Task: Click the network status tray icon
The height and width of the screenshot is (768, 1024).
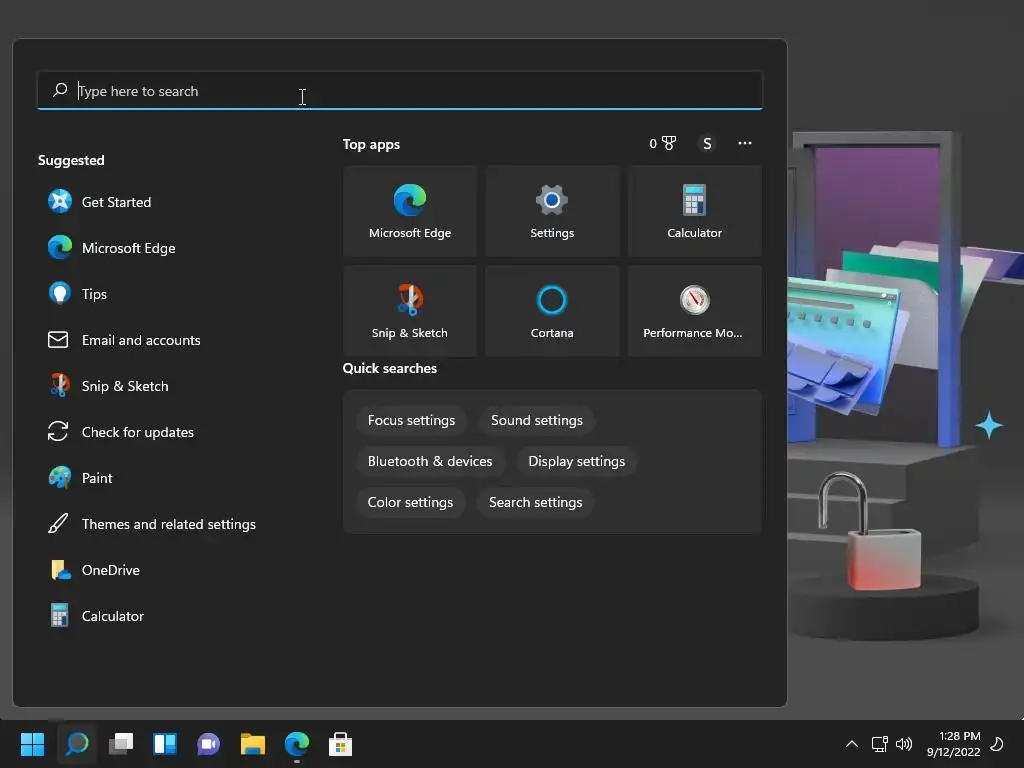Action: coord(879,744)
